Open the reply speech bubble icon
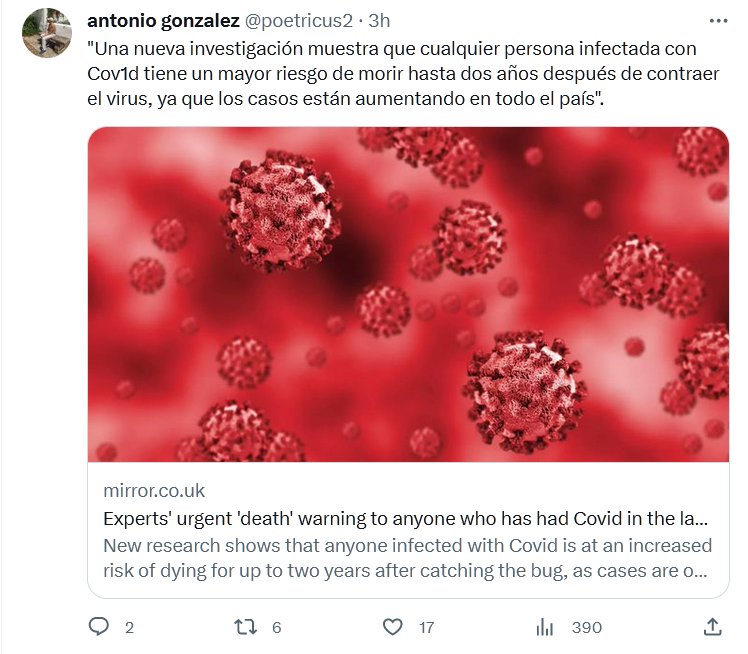The width and height of the screenshot is (748, 654). (x=99, y=627)
